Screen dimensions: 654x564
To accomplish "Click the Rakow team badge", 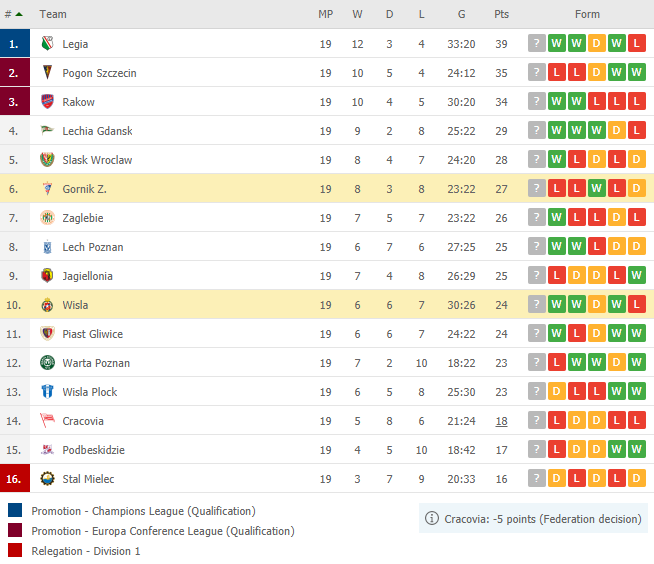I will click(48, 101).
